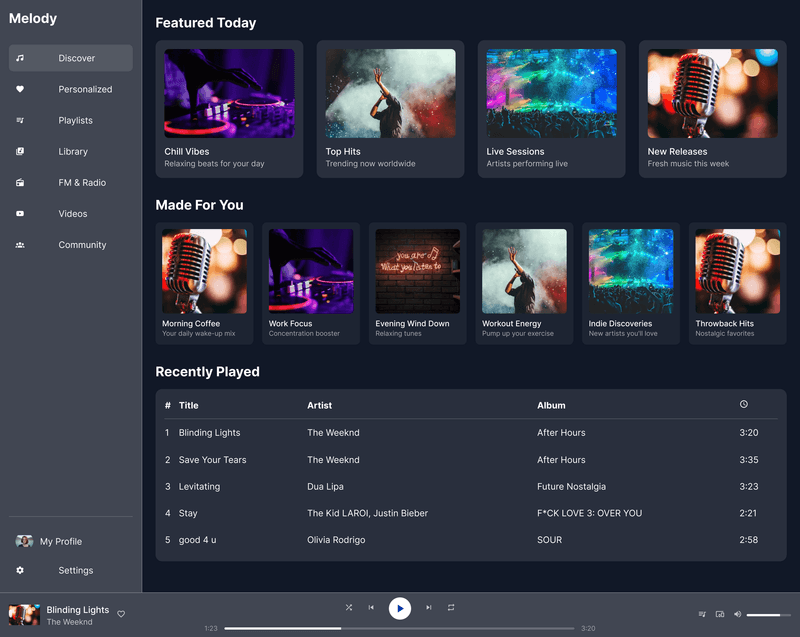Seek on the song progress bar

click(399, 629)
